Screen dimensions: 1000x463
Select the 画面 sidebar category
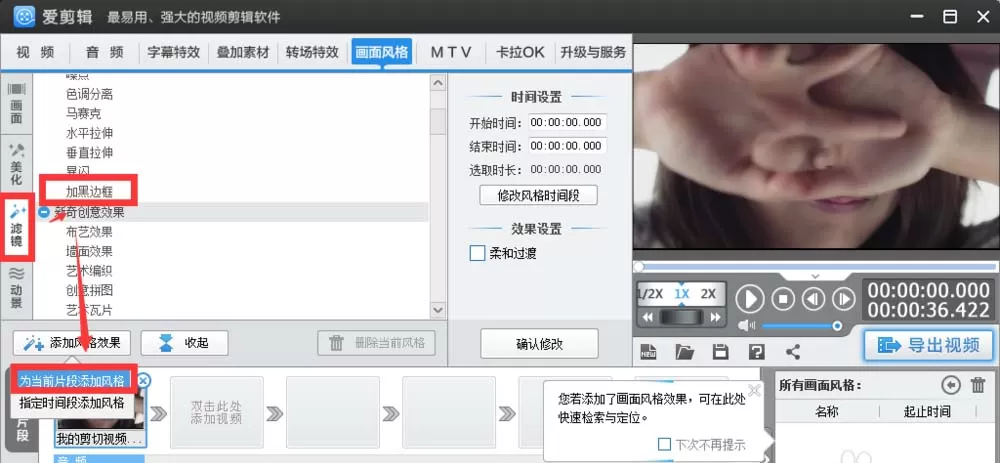[16, 104]
